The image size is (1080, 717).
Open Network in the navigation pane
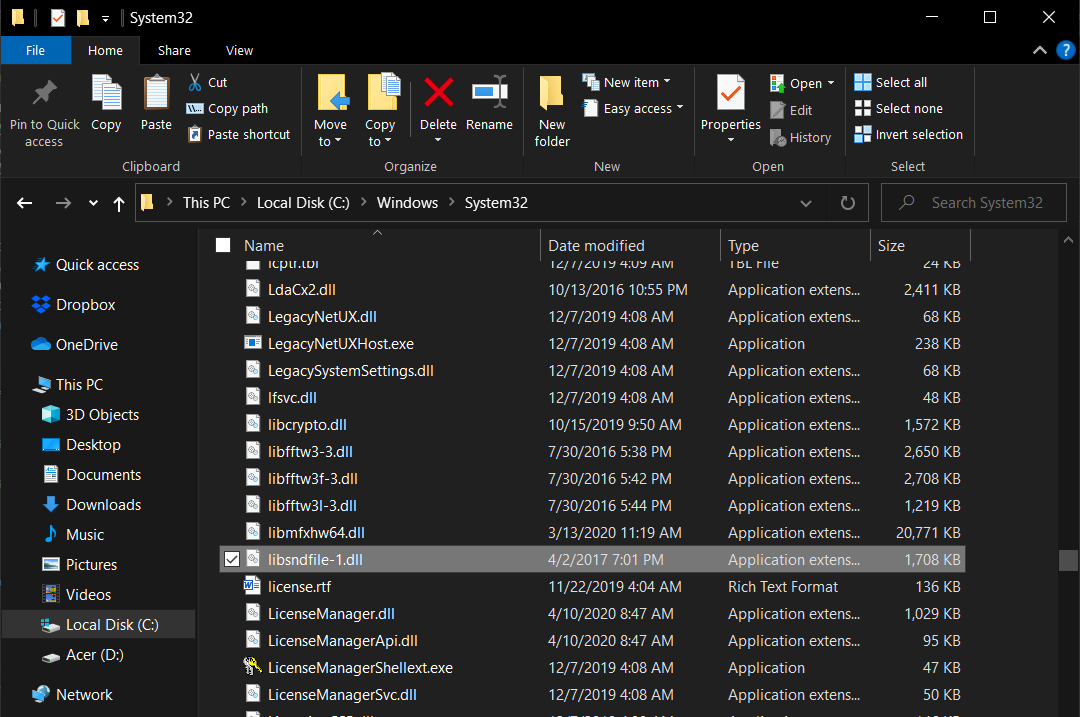pyautogui.click(x=72, y=694)
